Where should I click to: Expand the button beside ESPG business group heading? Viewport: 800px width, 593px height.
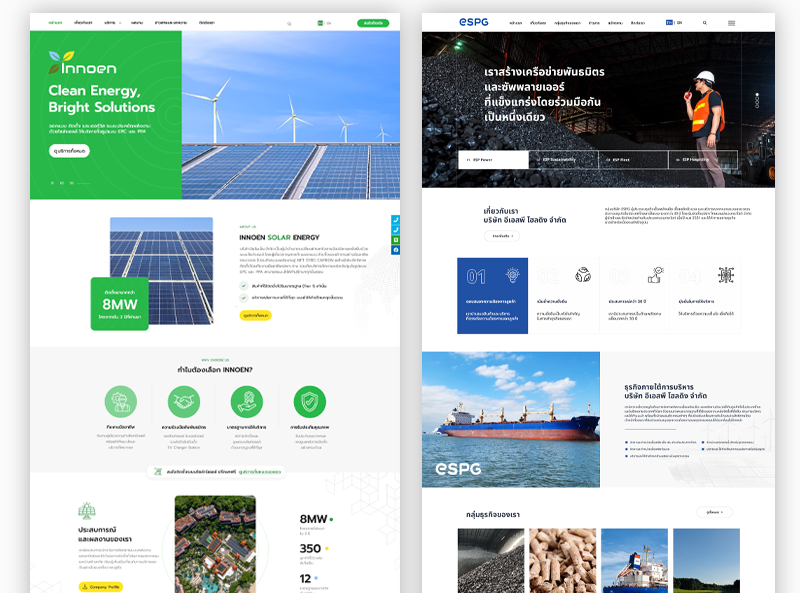tap(714, 512)
